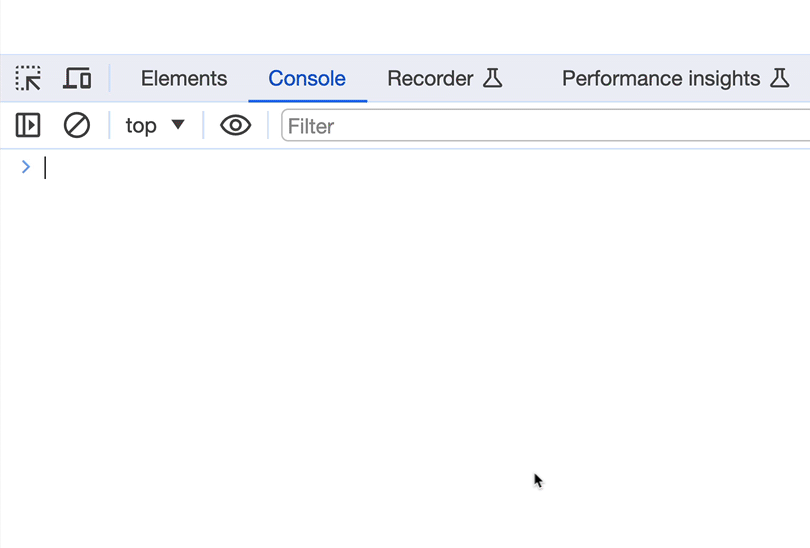Screen dimensions: 810x548
Task: Click the blank page area above DevTools
Action: pos(400,25)
